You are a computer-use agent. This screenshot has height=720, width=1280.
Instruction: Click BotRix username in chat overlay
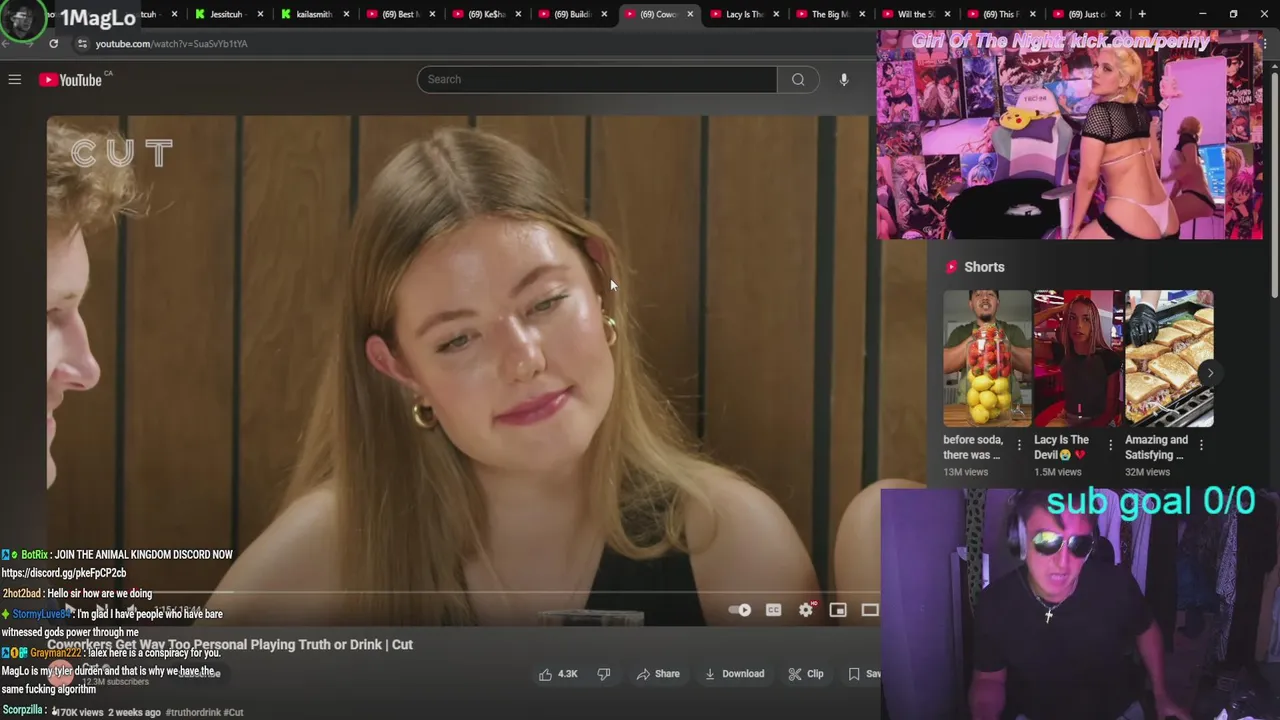(34, 555)
